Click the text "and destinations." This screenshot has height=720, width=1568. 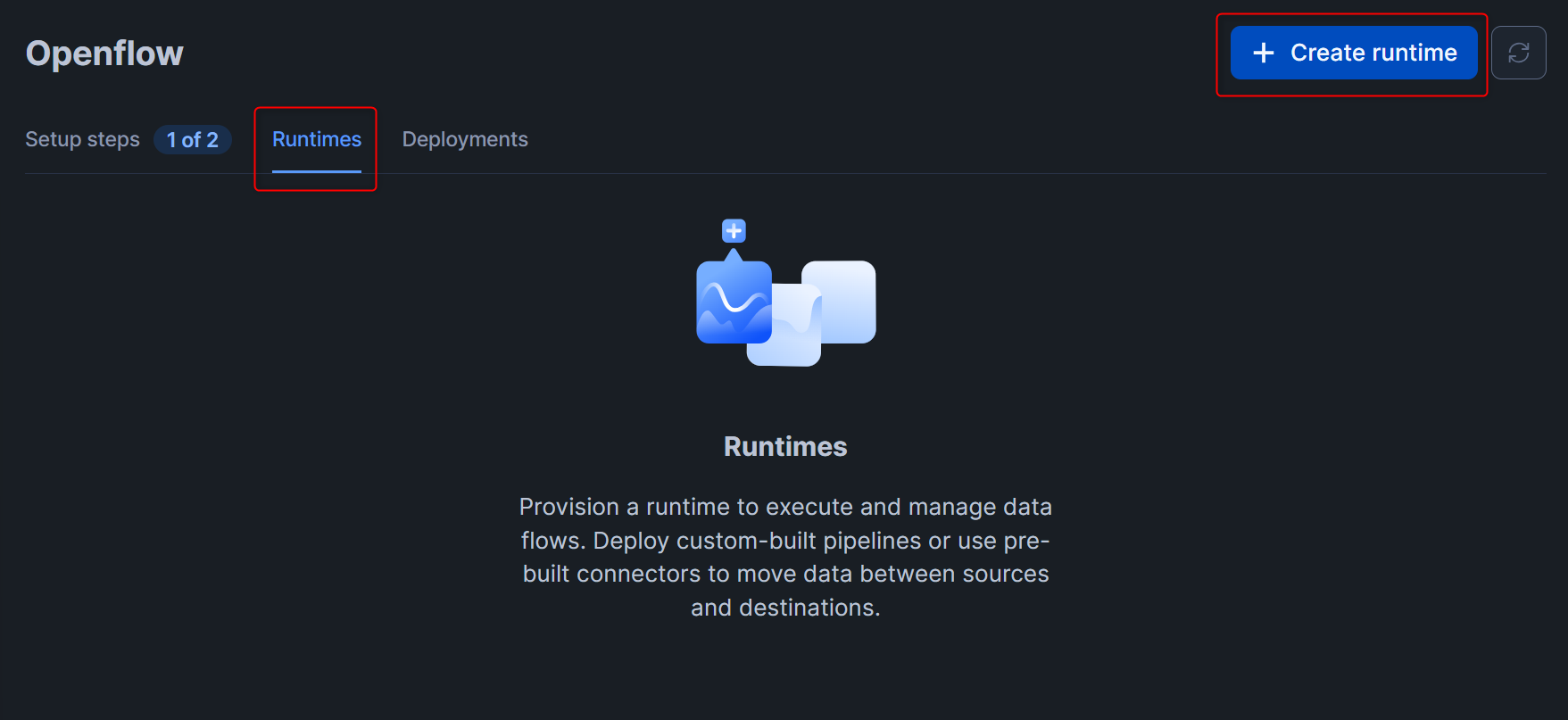(785, 608)
